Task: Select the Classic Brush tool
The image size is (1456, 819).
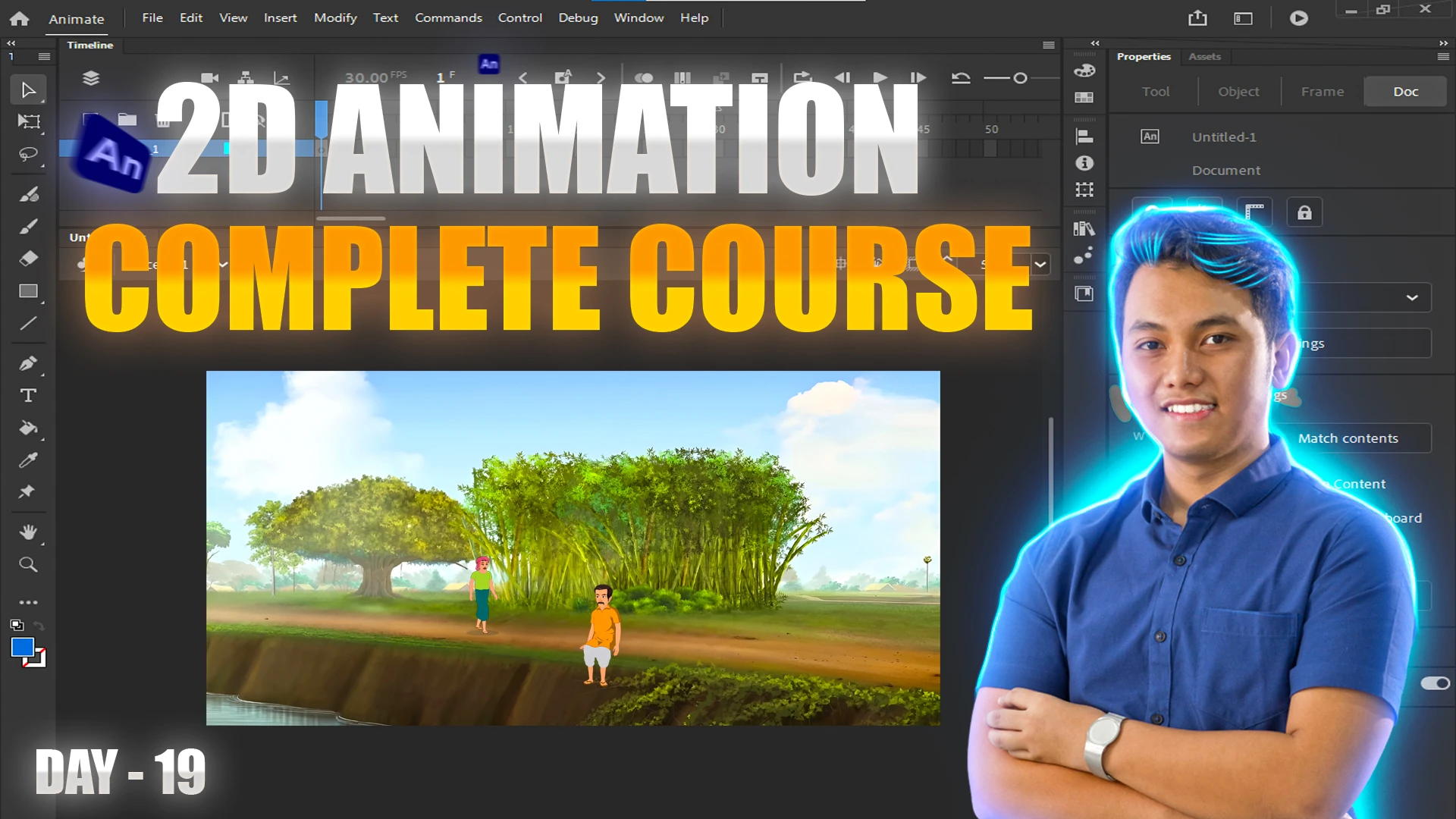Action: click(x=28, y=227)
